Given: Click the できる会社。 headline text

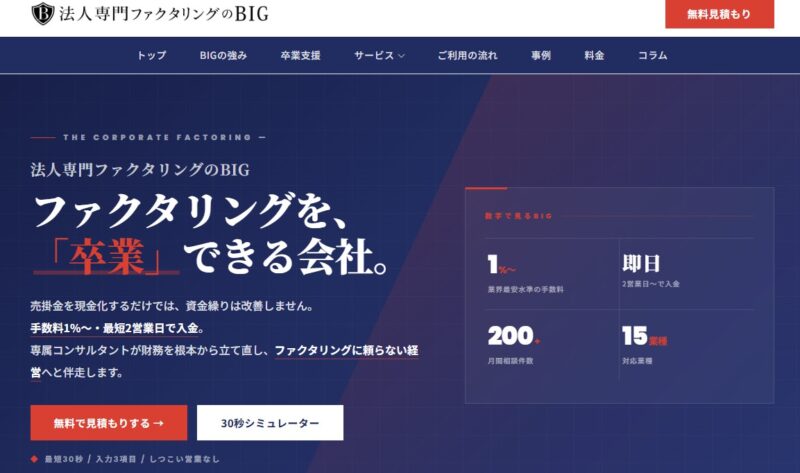Looking at the screenshot, I should 287,256.
